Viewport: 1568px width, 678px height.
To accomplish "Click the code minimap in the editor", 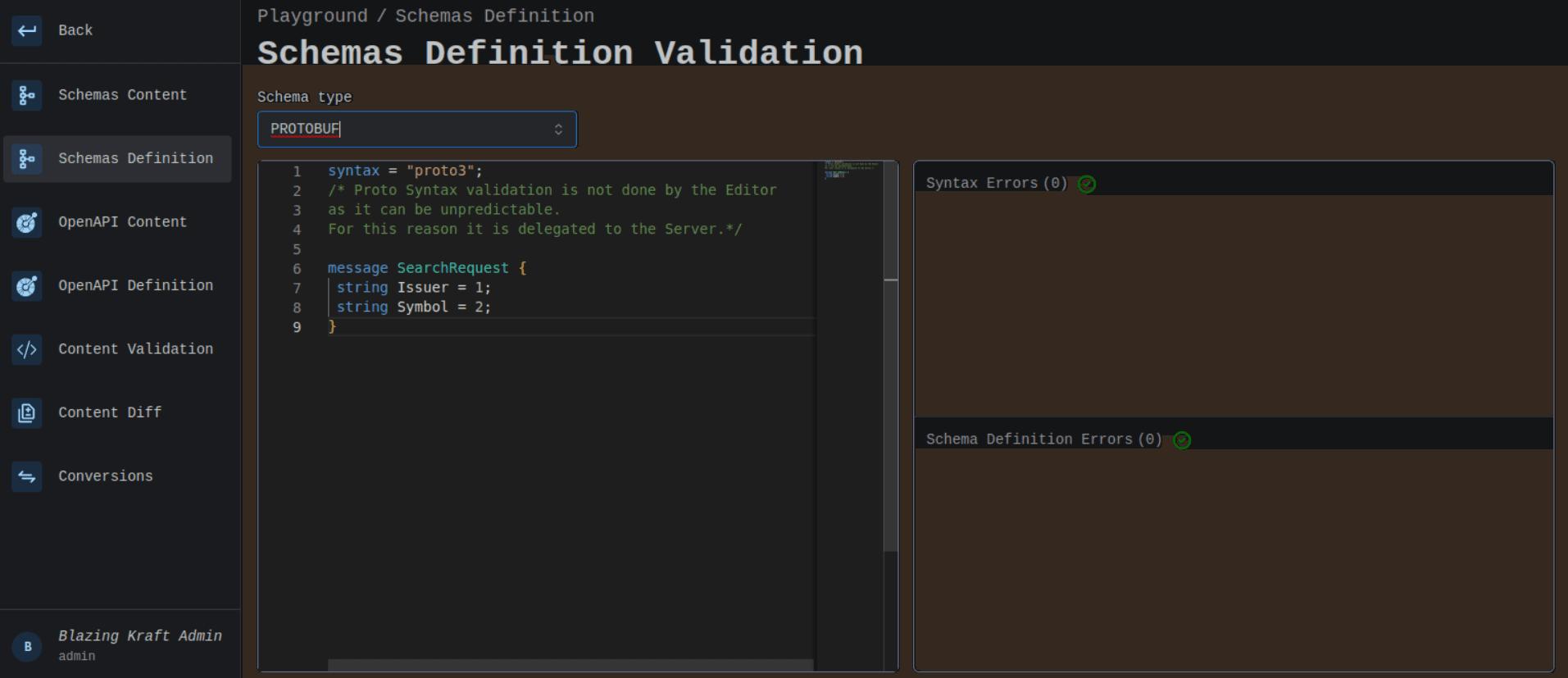I will [x=849, y=170].
